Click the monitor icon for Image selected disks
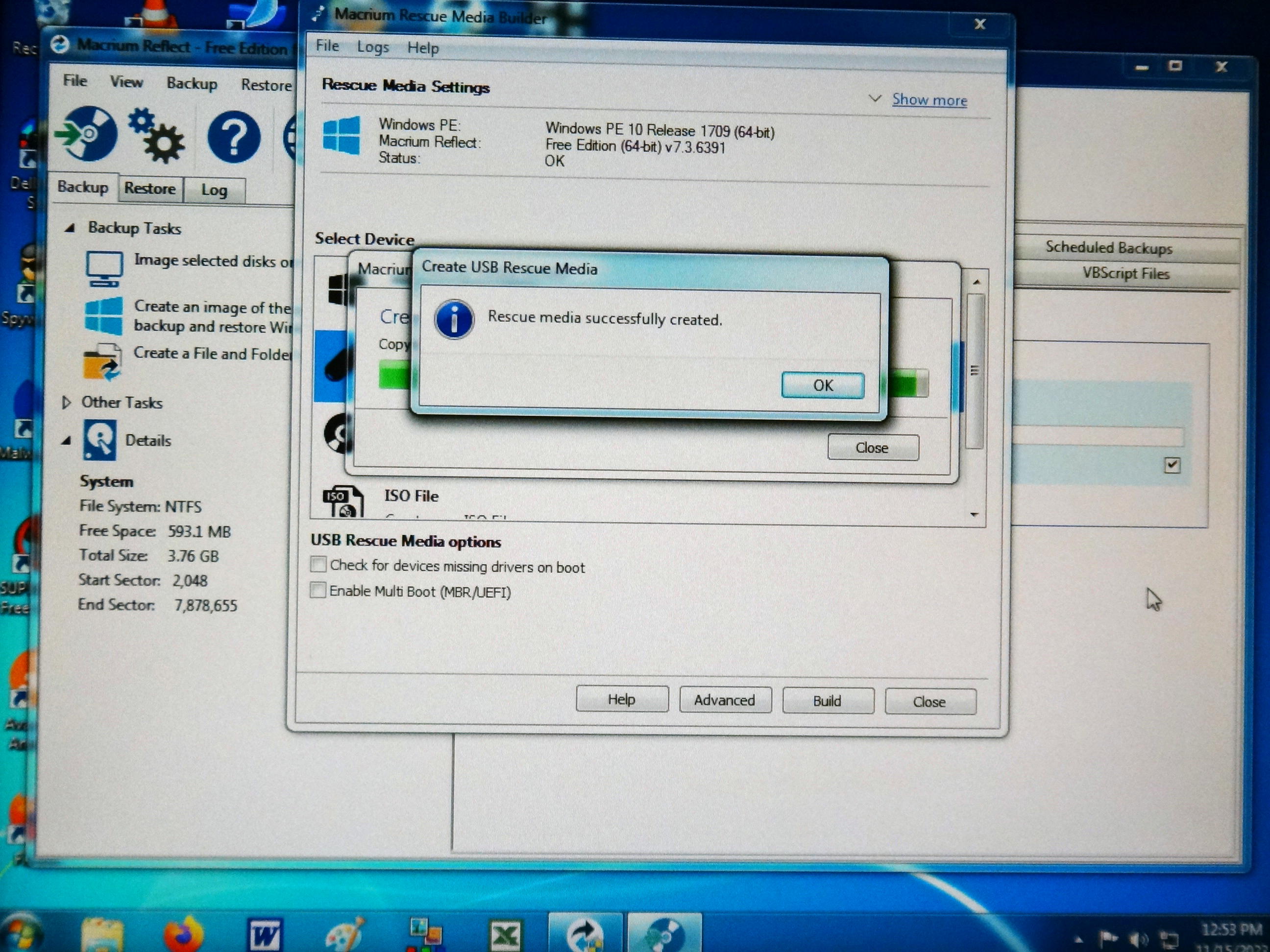Screen dimensions: 1270x952 tap(104, 268)
